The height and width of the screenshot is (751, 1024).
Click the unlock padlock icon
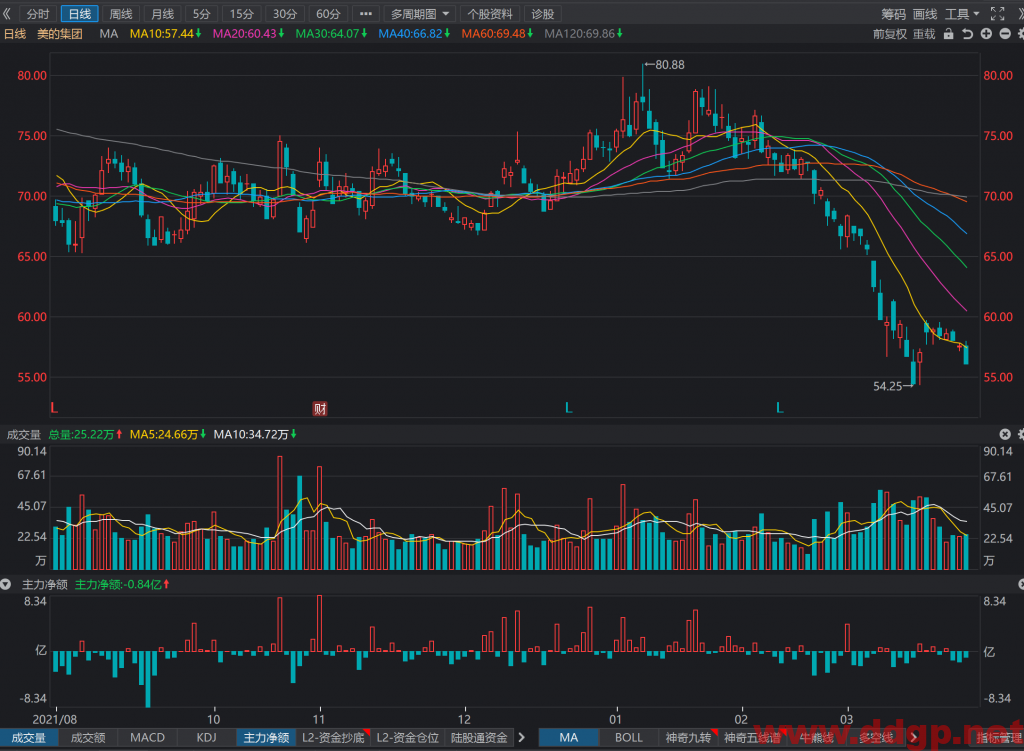pos(948,33)
